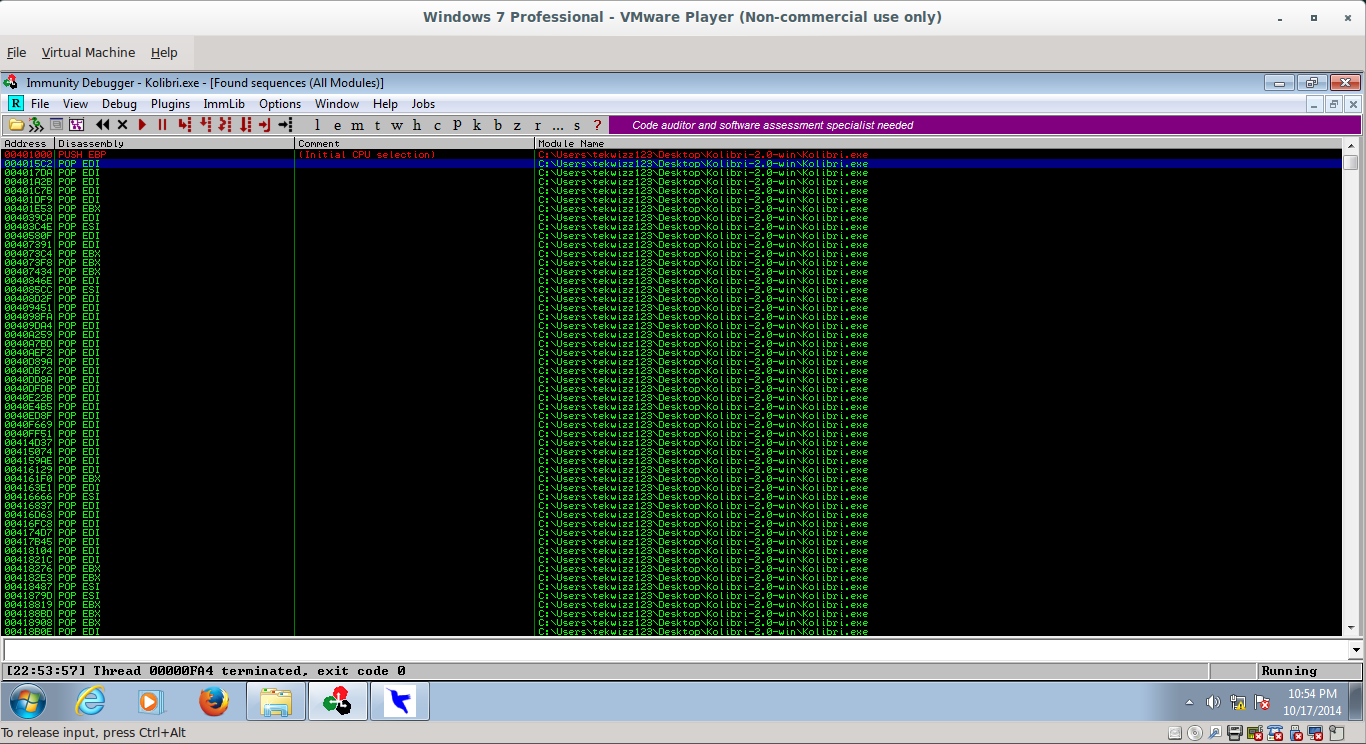Show Threads window with 't' button
This screenshot has width=1366, height=744.
pos(377,125)
